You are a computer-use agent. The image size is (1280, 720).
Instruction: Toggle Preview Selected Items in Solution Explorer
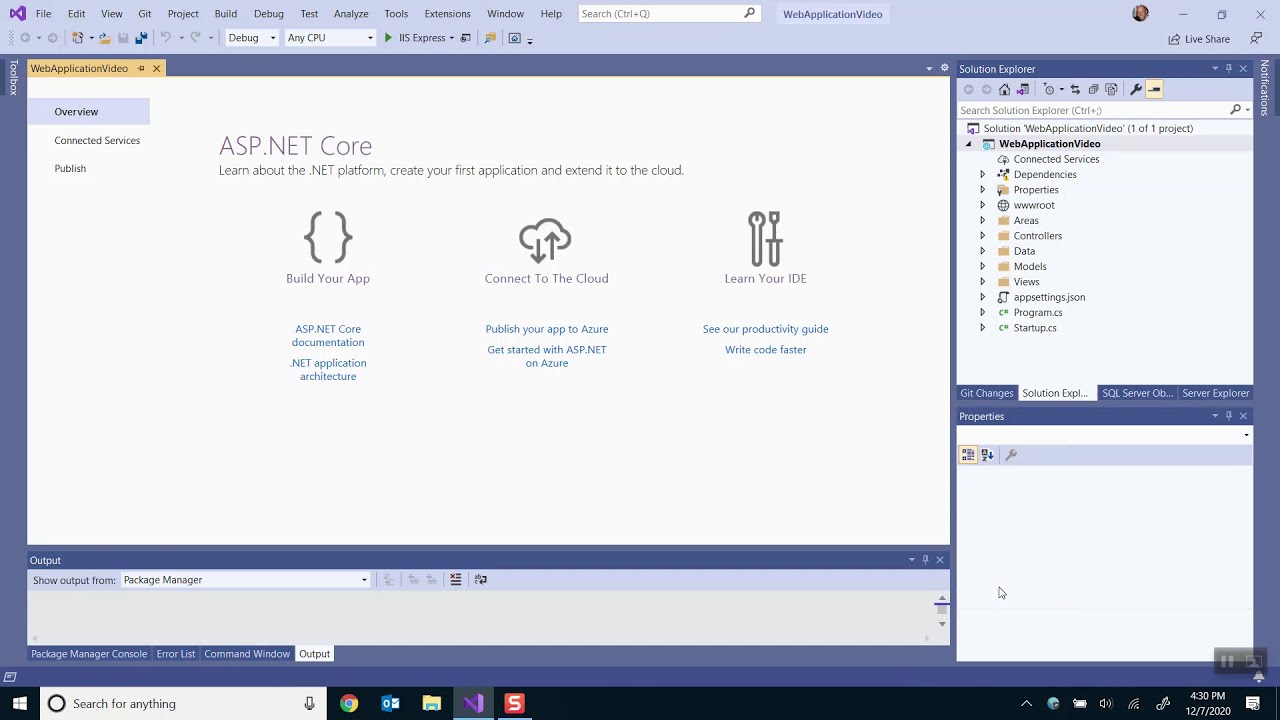tap(1154, 90)
